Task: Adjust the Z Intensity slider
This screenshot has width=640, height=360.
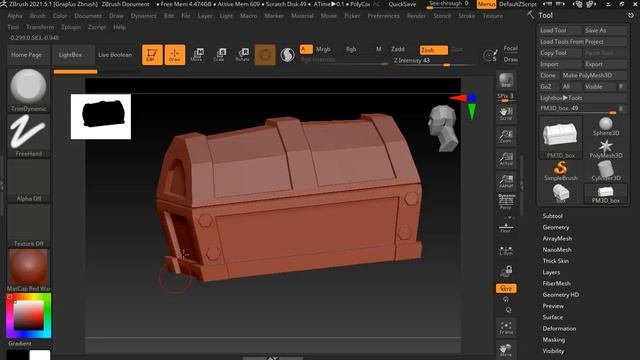Action: click(x=434, y=60)
